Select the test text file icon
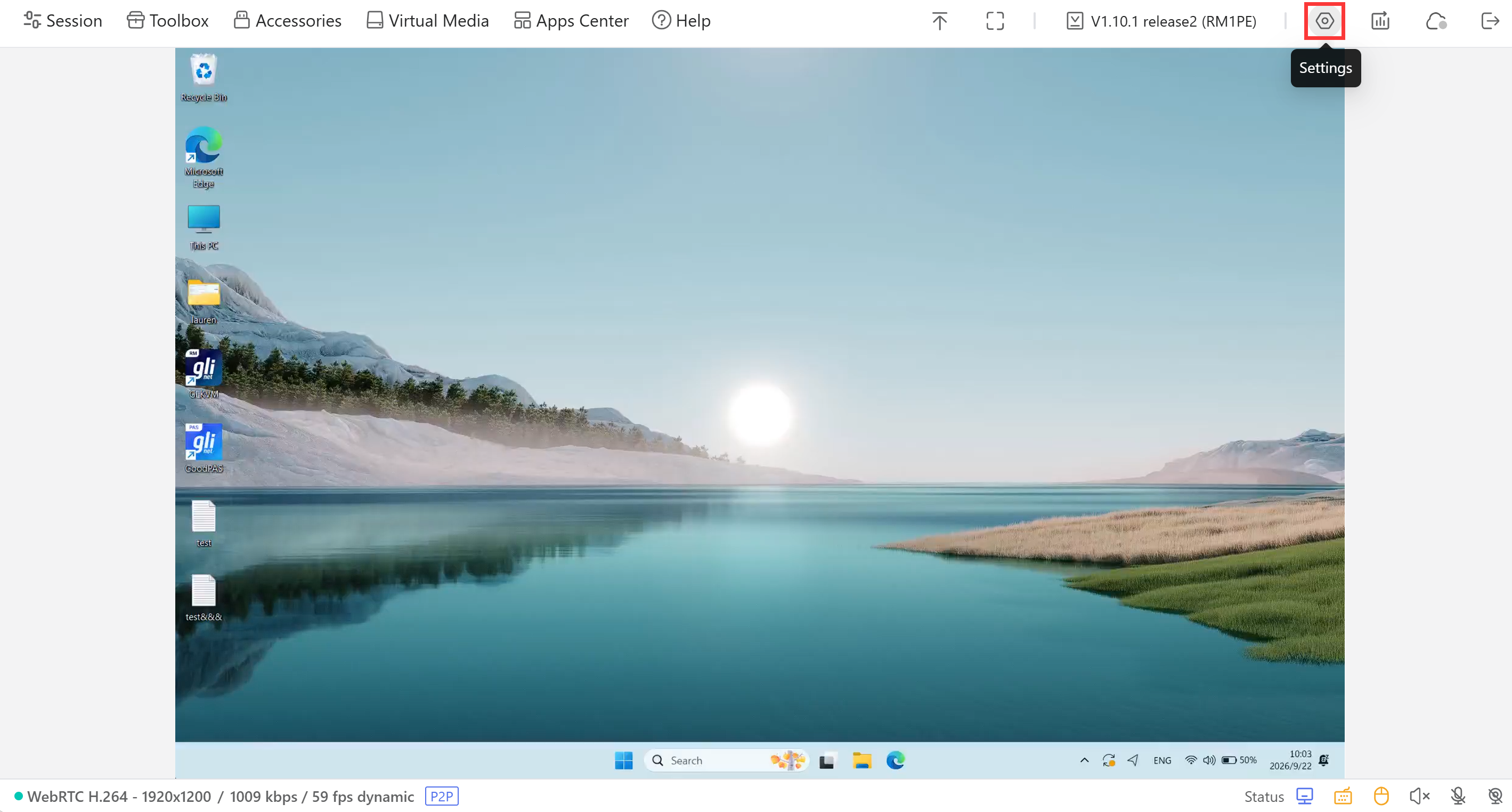 [204, 524]
